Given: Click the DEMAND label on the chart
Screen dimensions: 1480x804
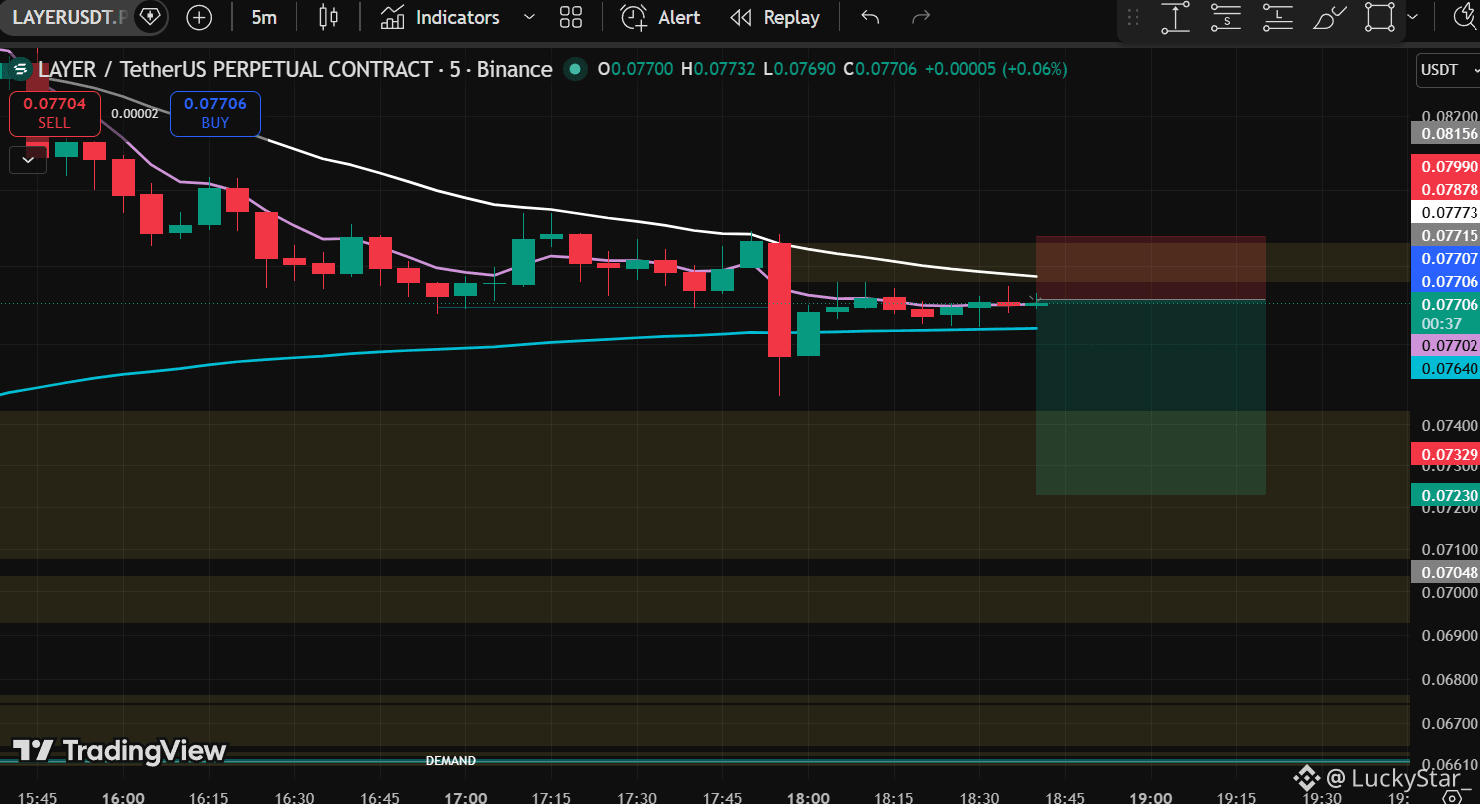Looking at the screenshot, I should 451,761.
